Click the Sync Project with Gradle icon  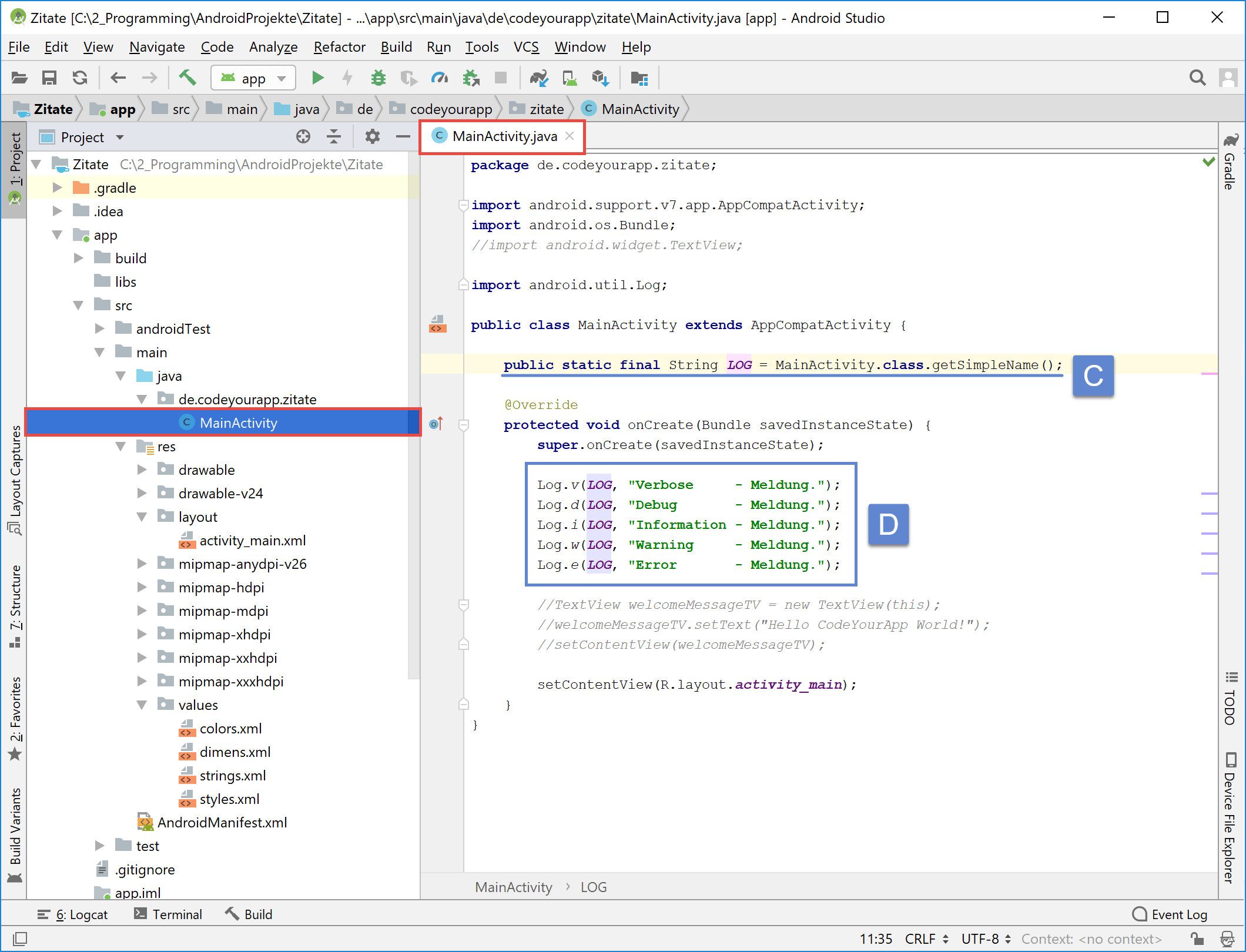click(x=539, y=78)
